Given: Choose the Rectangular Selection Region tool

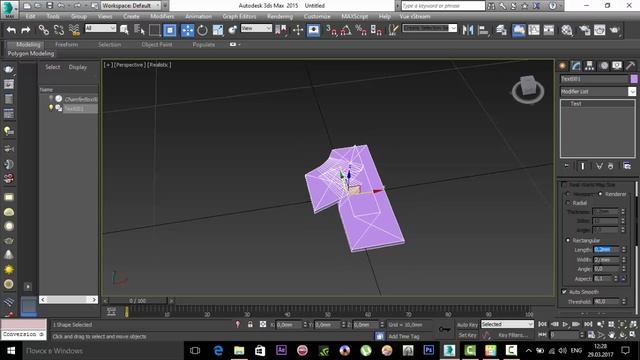Looking at the screenshot, I should pos(155,30).
